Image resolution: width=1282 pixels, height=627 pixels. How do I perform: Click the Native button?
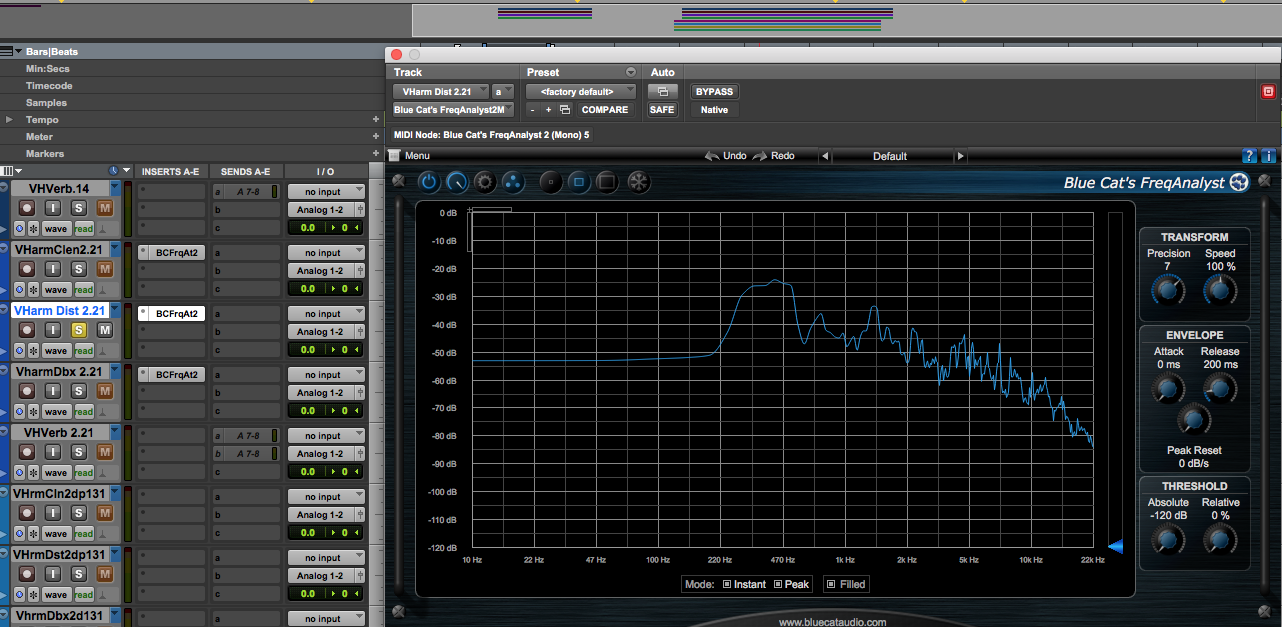click(714, 110)
